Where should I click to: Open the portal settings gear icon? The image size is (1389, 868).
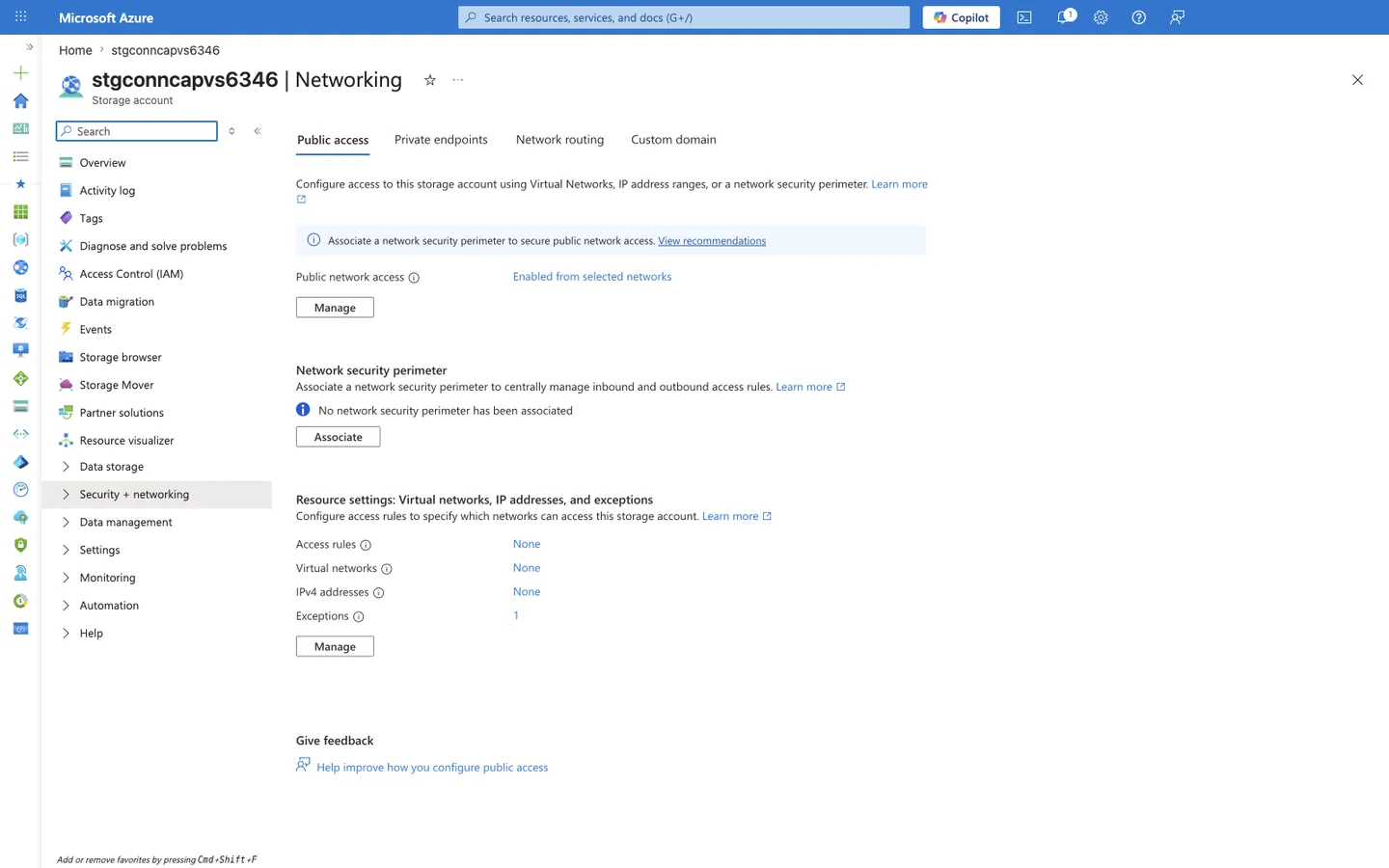pyautogui.click(x=1101, y=17)
